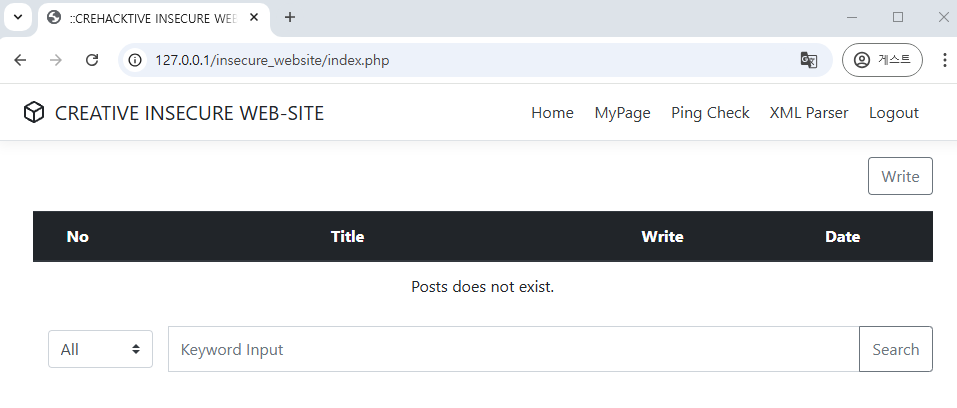Click the address bar URL

click(x=272, y=60)
